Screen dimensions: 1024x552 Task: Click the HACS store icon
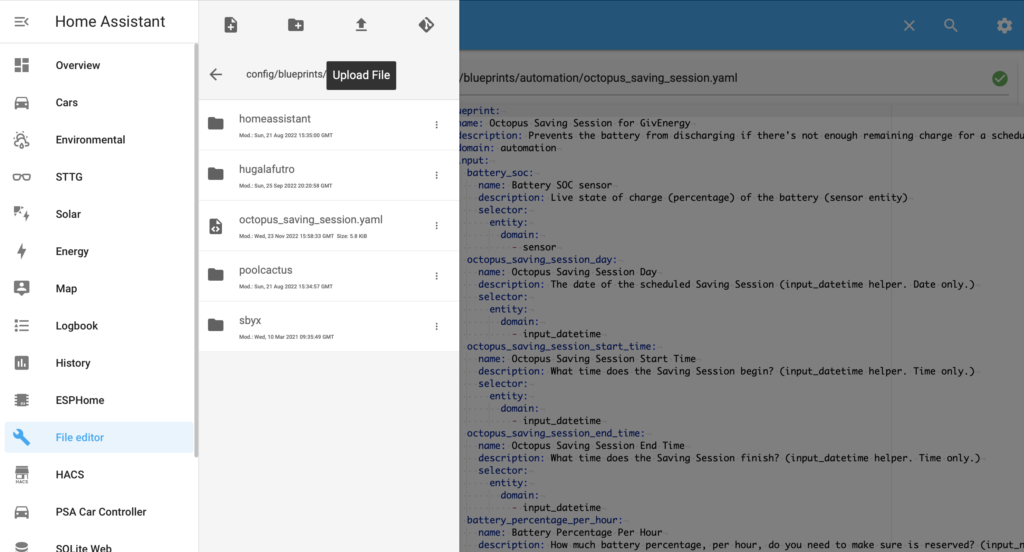[22, 474]
